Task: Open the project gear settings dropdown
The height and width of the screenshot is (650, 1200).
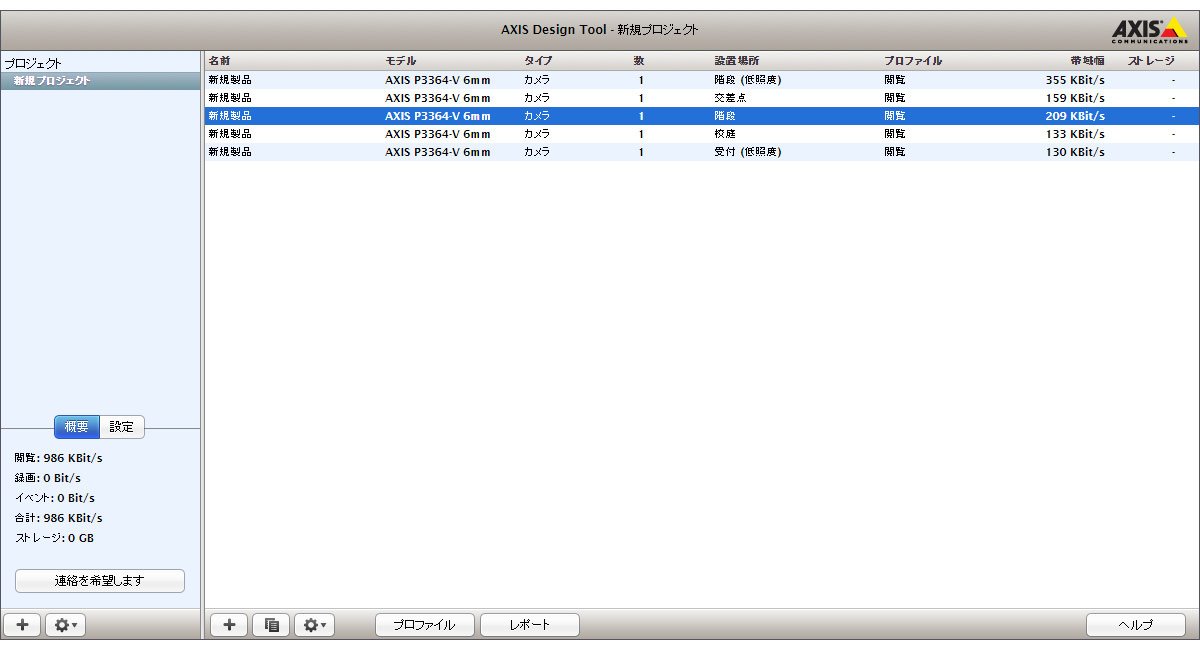Action: [x=67, y=625]
